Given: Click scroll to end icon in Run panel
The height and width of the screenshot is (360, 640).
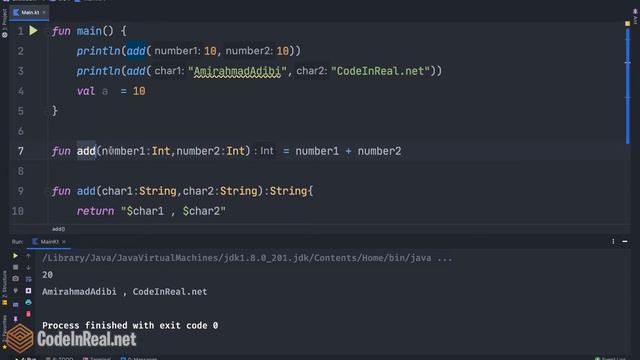Looking at the screenshot, I should [28, 291].
